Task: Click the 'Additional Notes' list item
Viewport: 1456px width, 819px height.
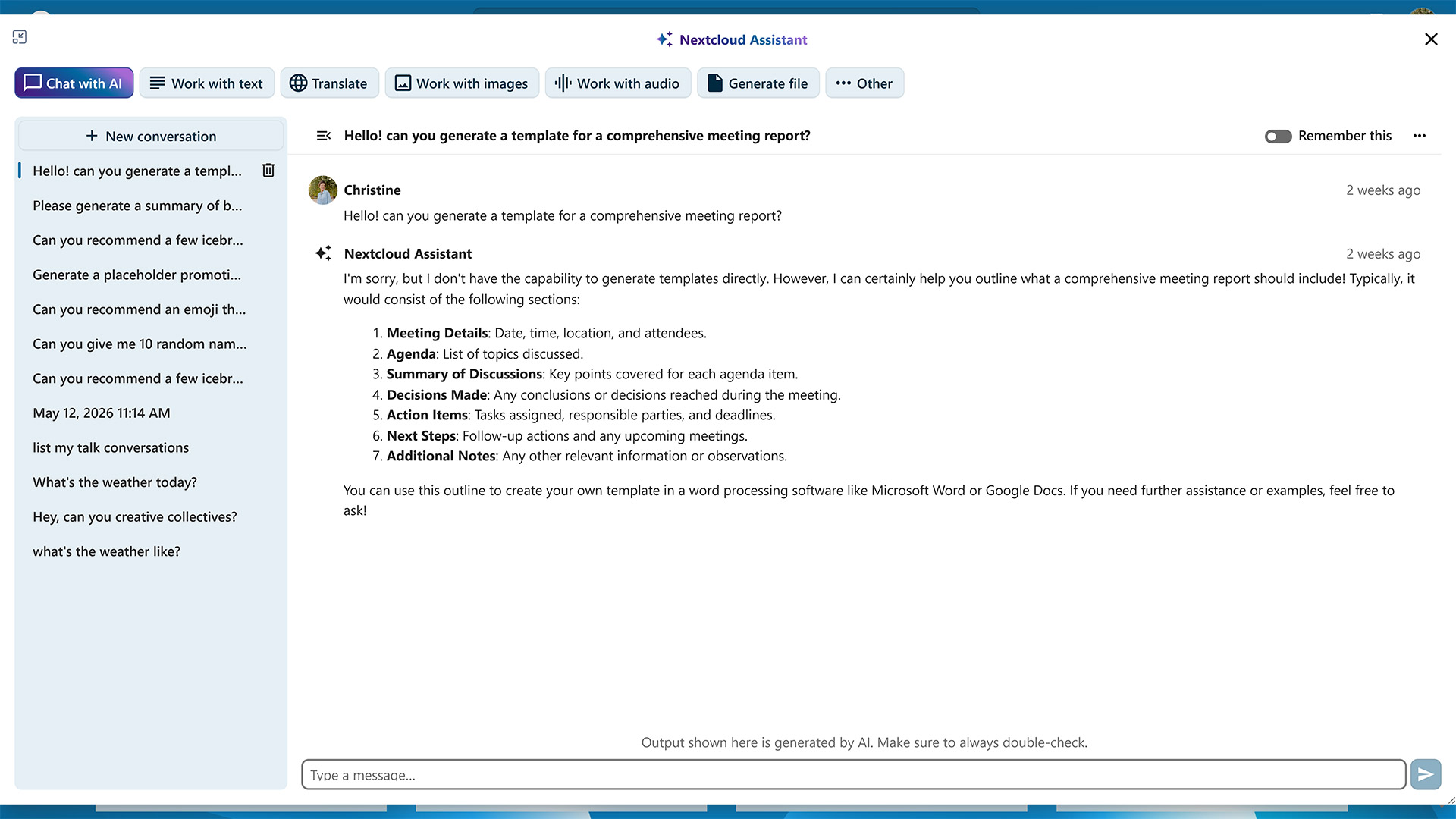Action: coord(587,456)
